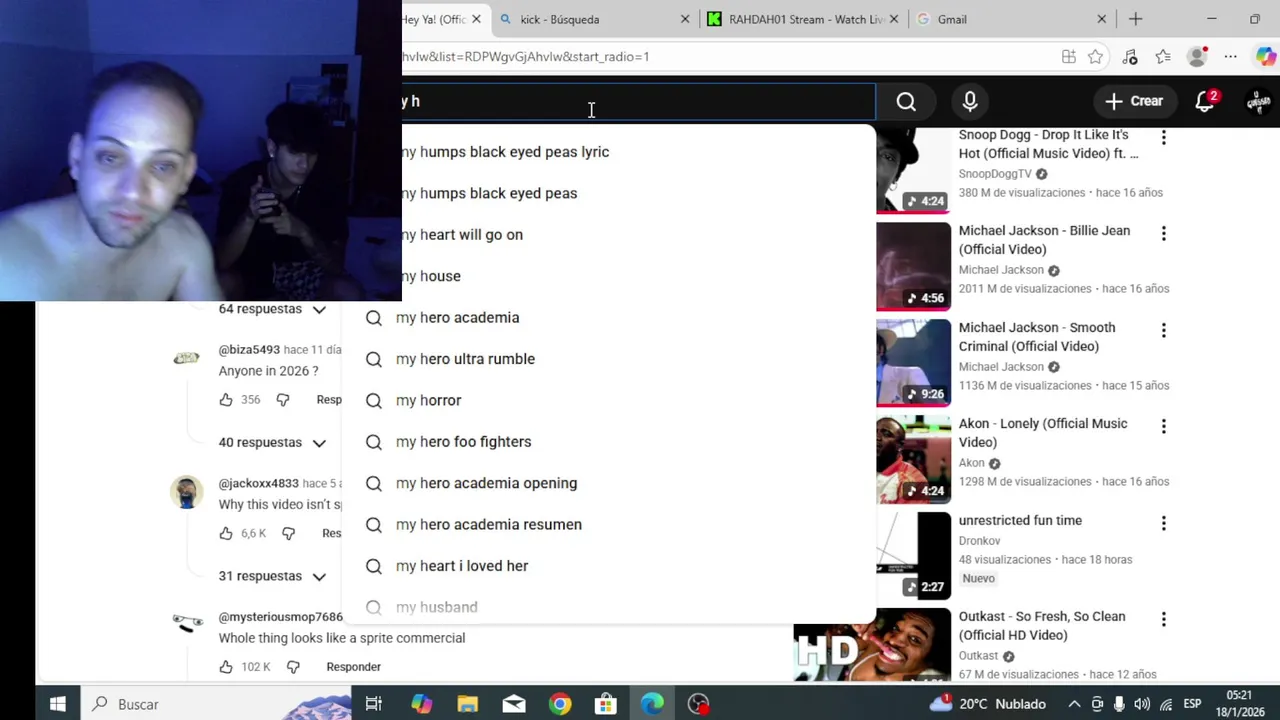1280x720 pixels.
Task: Click the Crear button
Action: (x=1133, y=101)
